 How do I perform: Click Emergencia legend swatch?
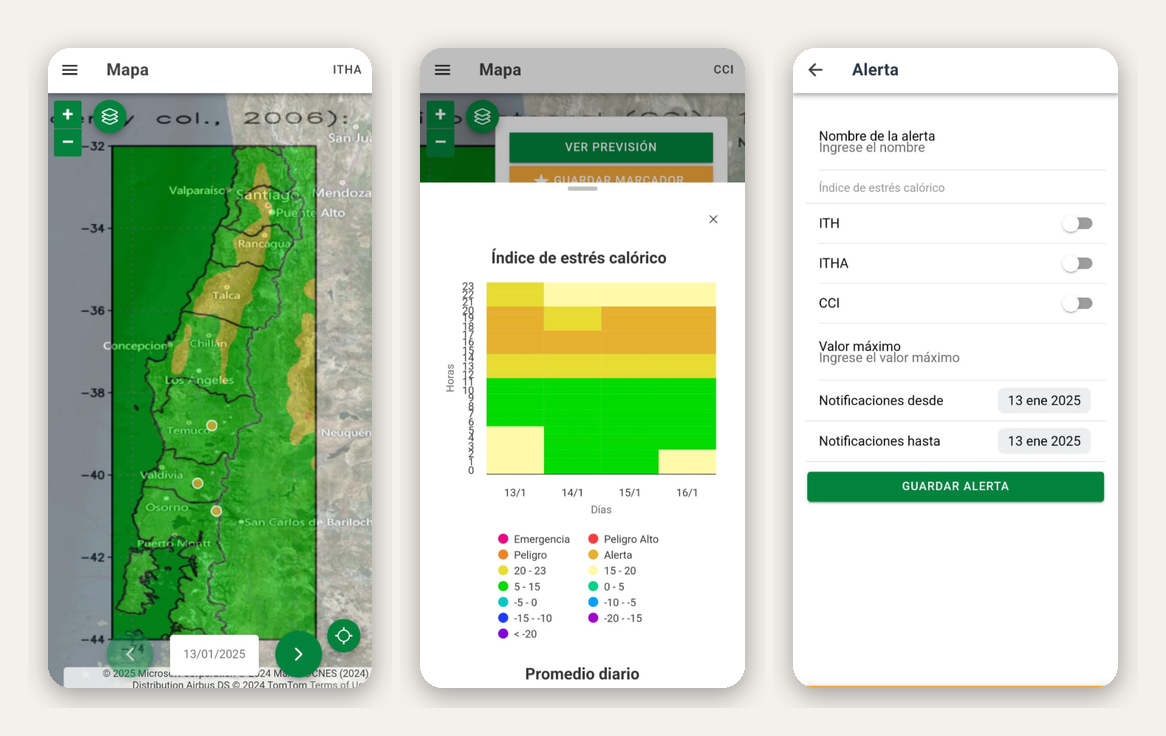point(503,539)
